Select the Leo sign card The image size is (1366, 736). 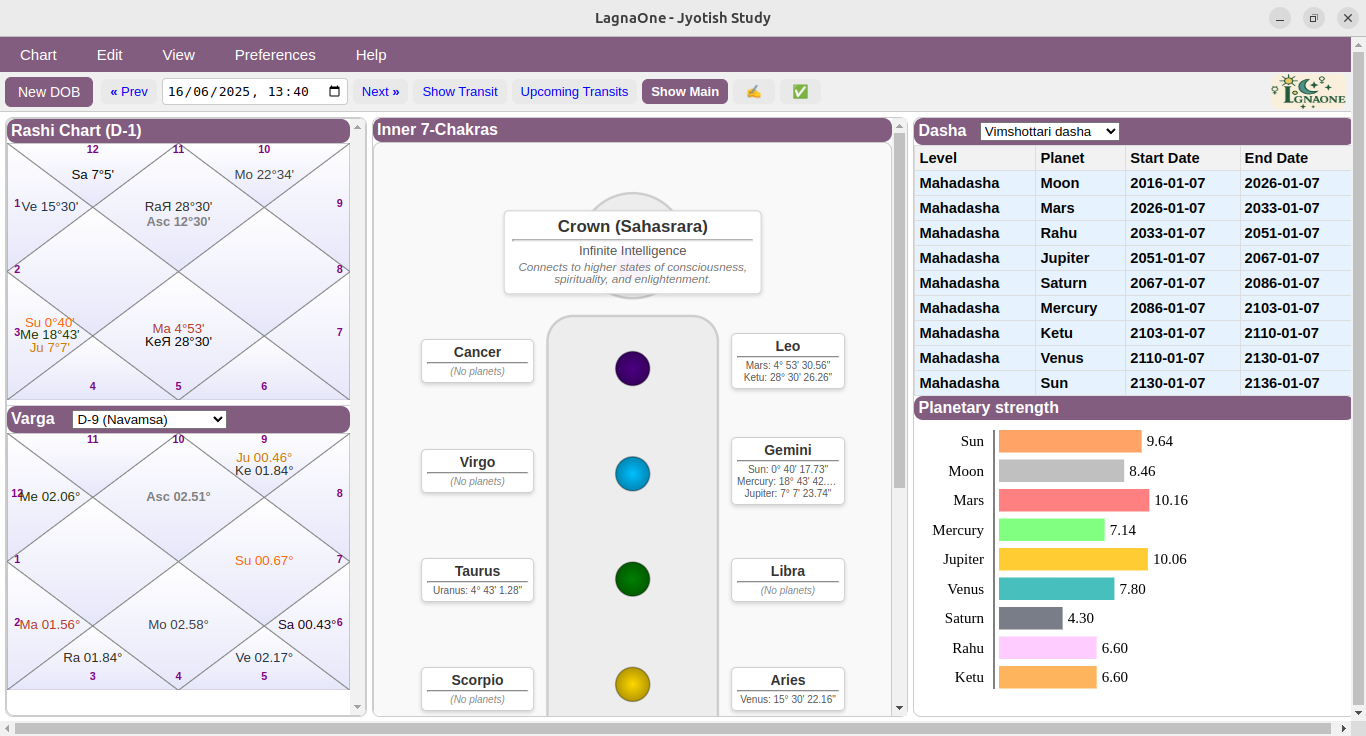(x=788, y=360)
